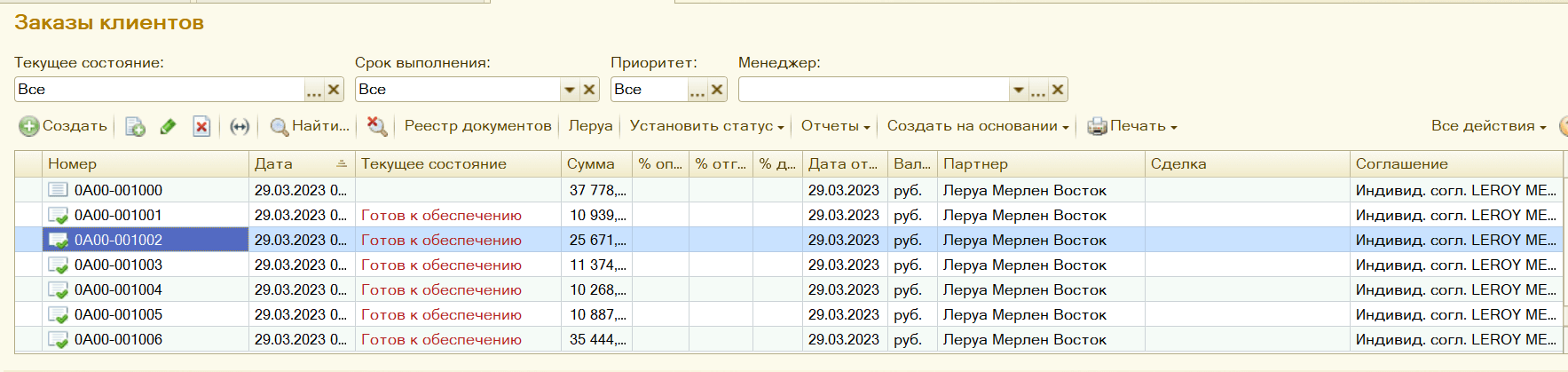Click the Реестр документов button

coord(477,126)
